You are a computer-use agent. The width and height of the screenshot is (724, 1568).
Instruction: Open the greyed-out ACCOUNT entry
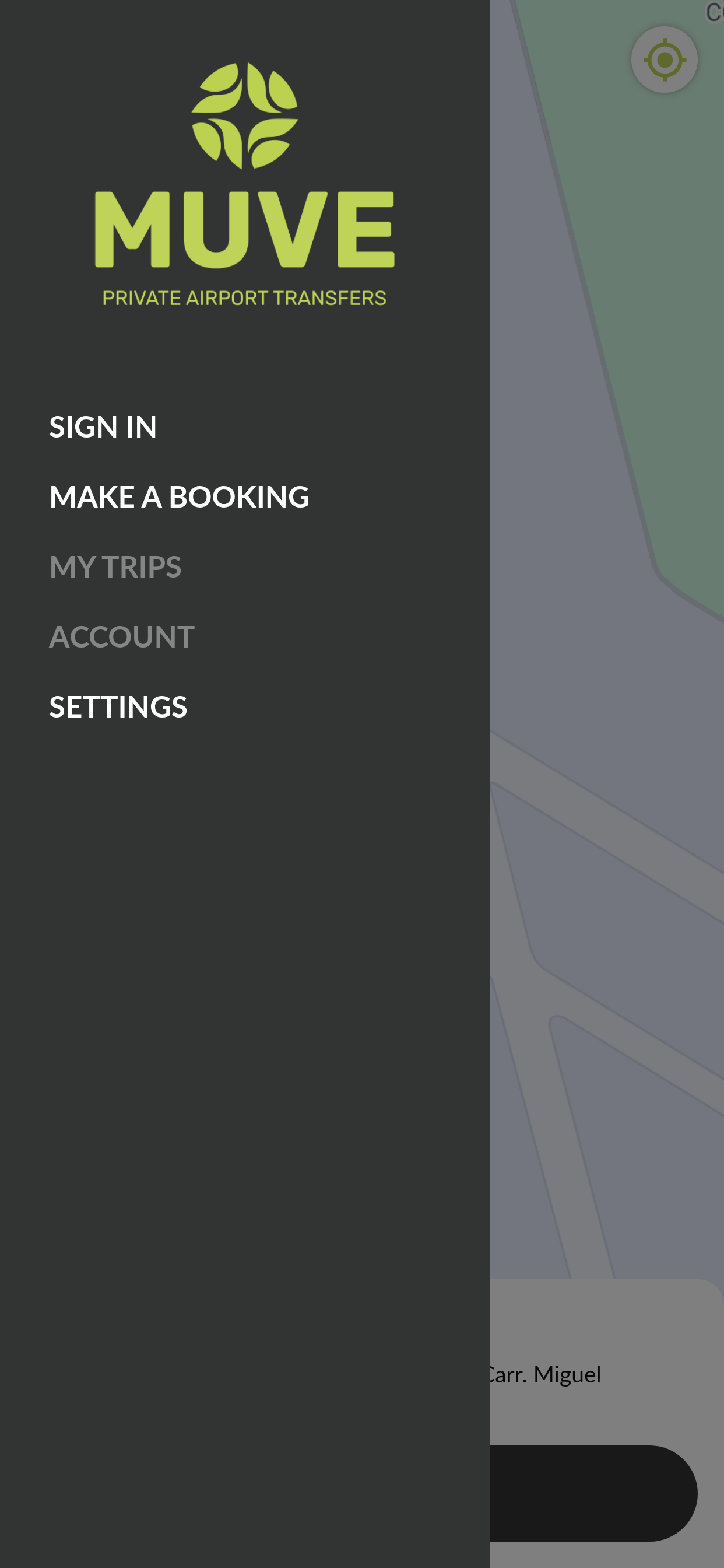(122, 636)
